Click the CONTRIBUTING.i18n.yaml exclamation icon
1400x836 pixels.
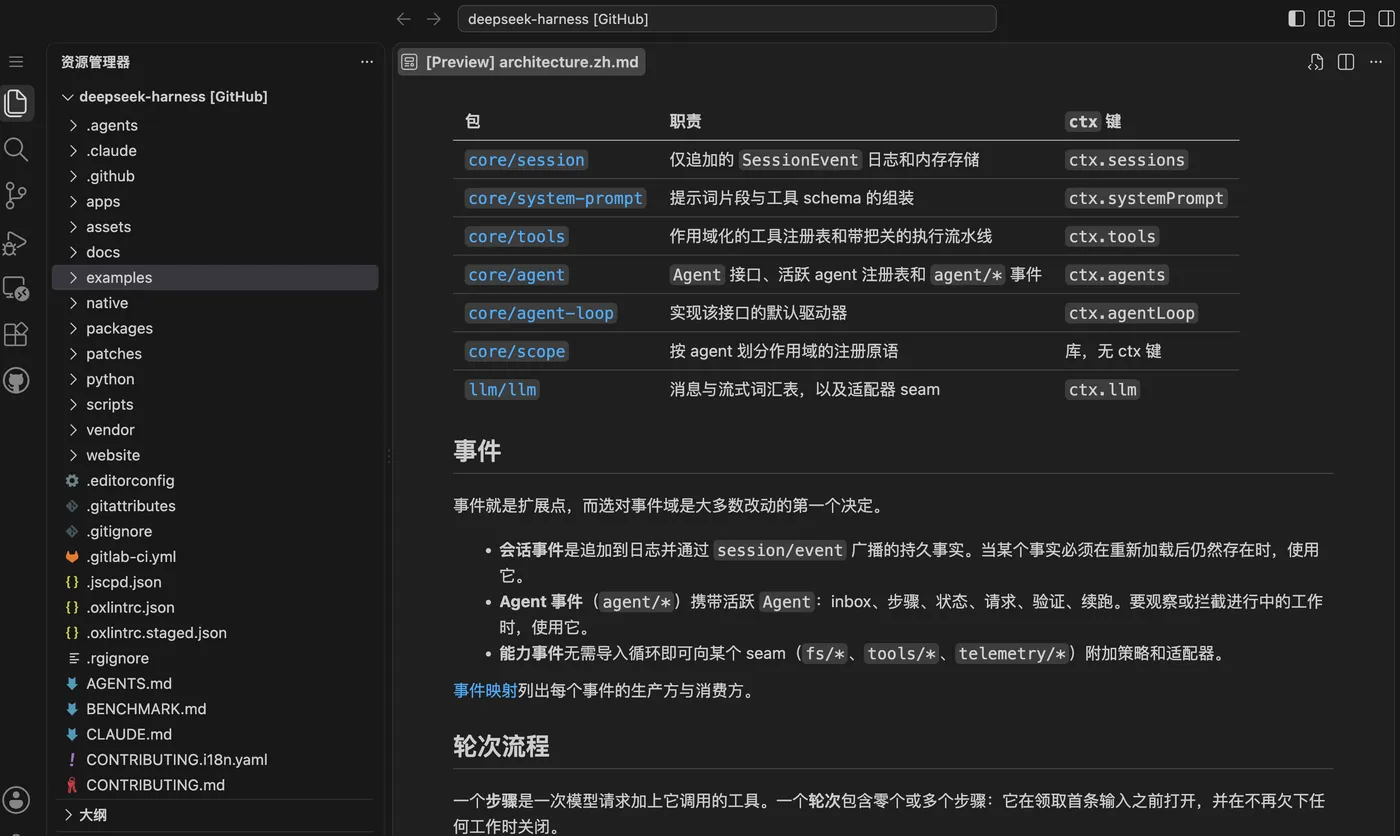(72, 760)
